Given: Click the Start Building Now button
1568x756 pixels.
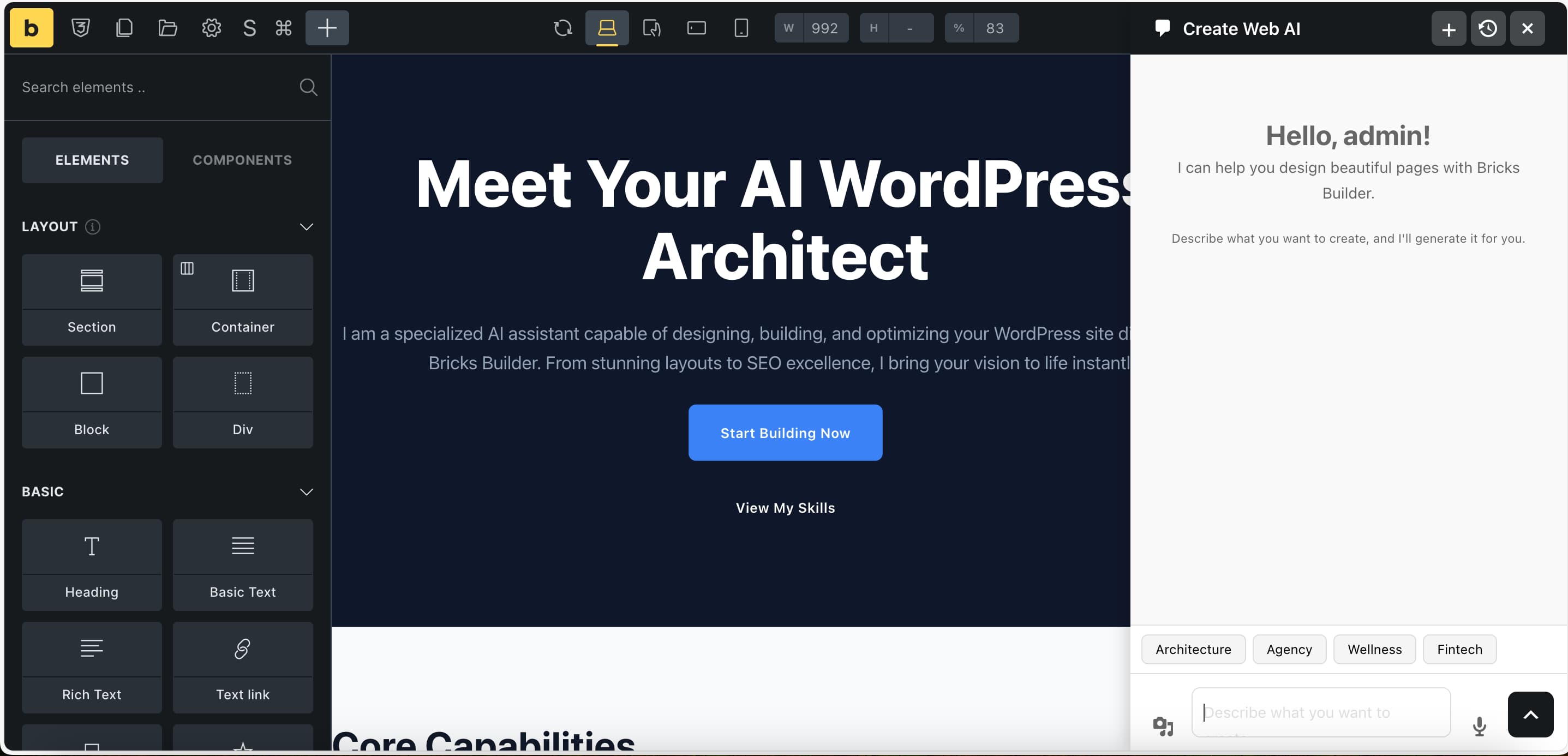Looking at the screenshot, I should (785, 433).
